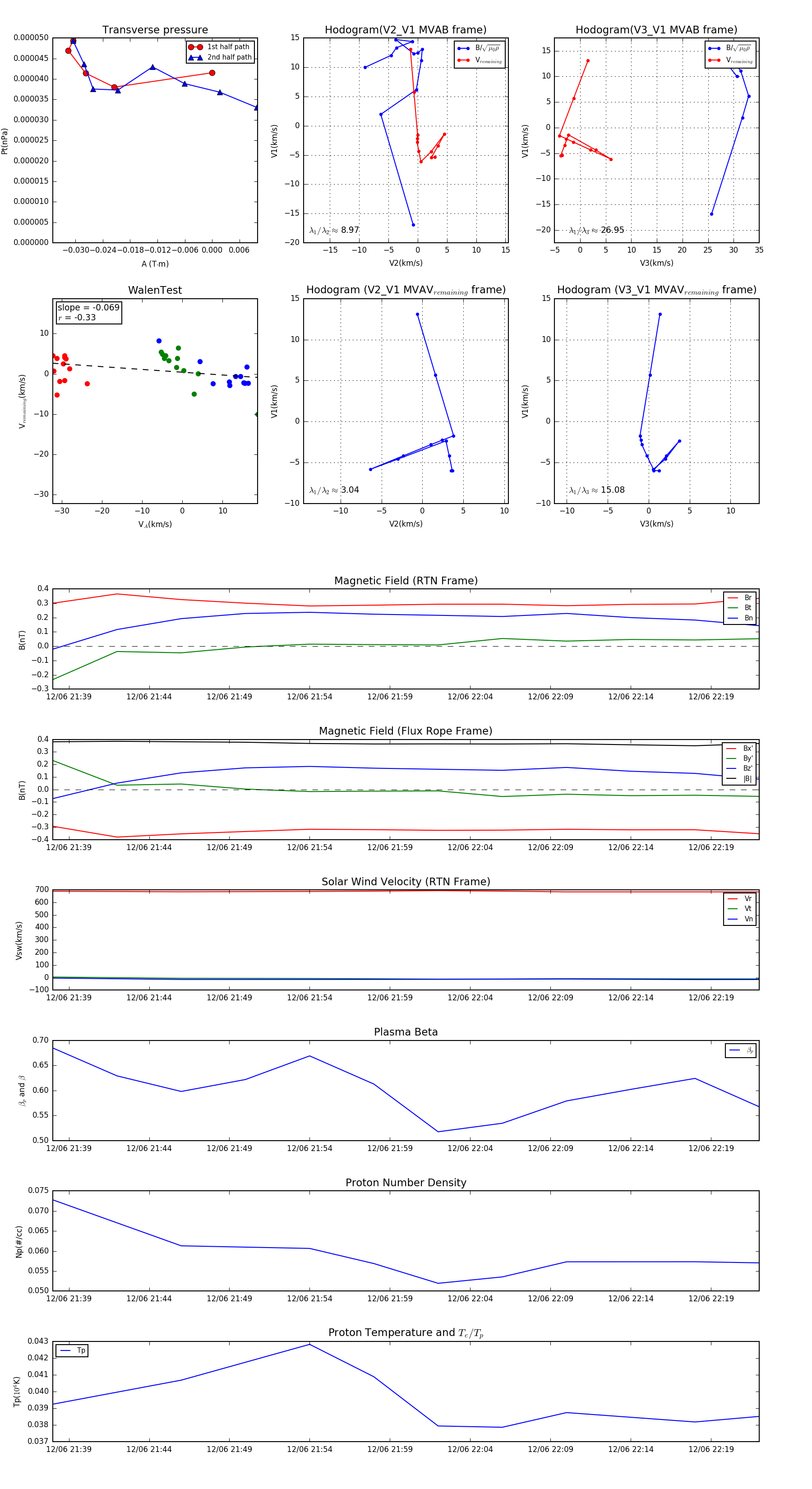
Task: Select the βp legend entry in Plasma Beta
Action: [742, 1050]
